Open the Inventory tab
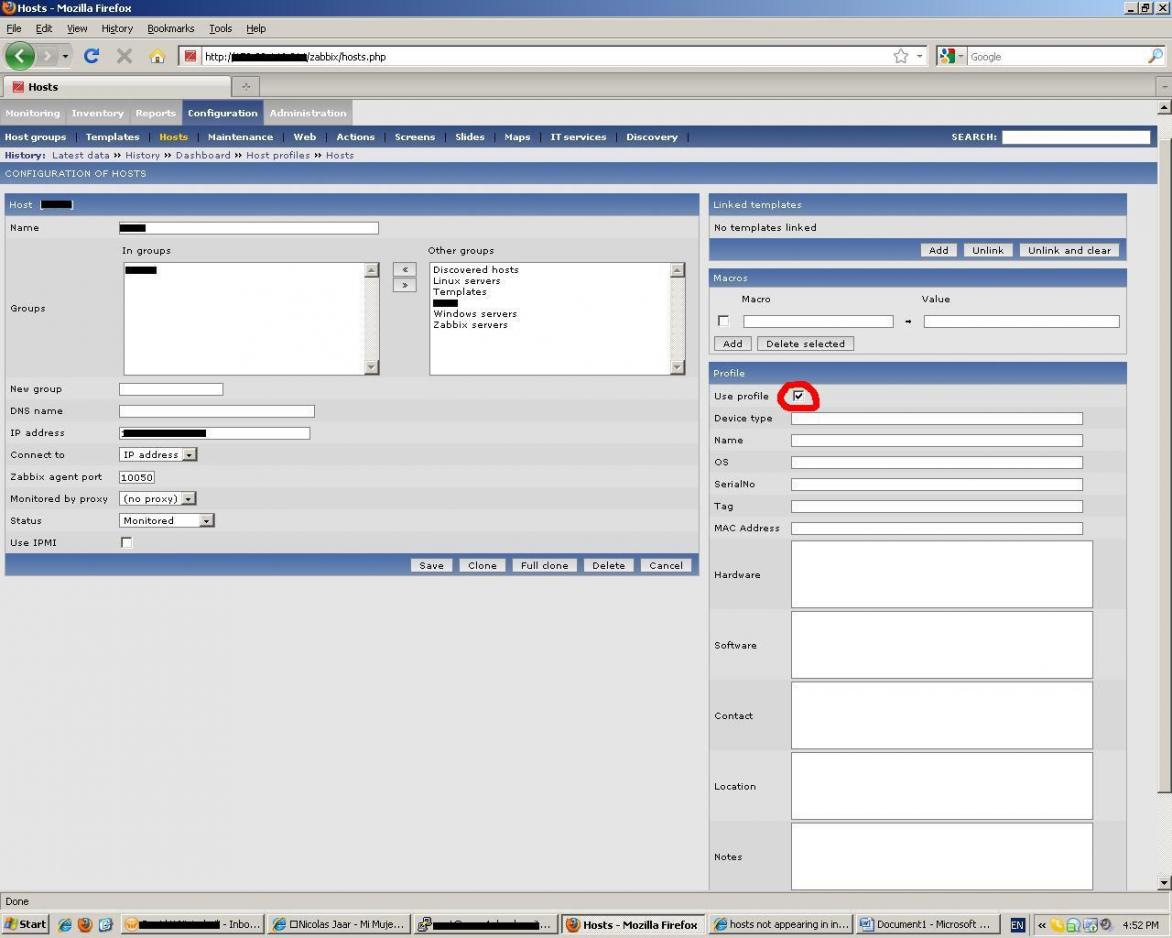1172x938 pixels. click(x=97, y=113)
